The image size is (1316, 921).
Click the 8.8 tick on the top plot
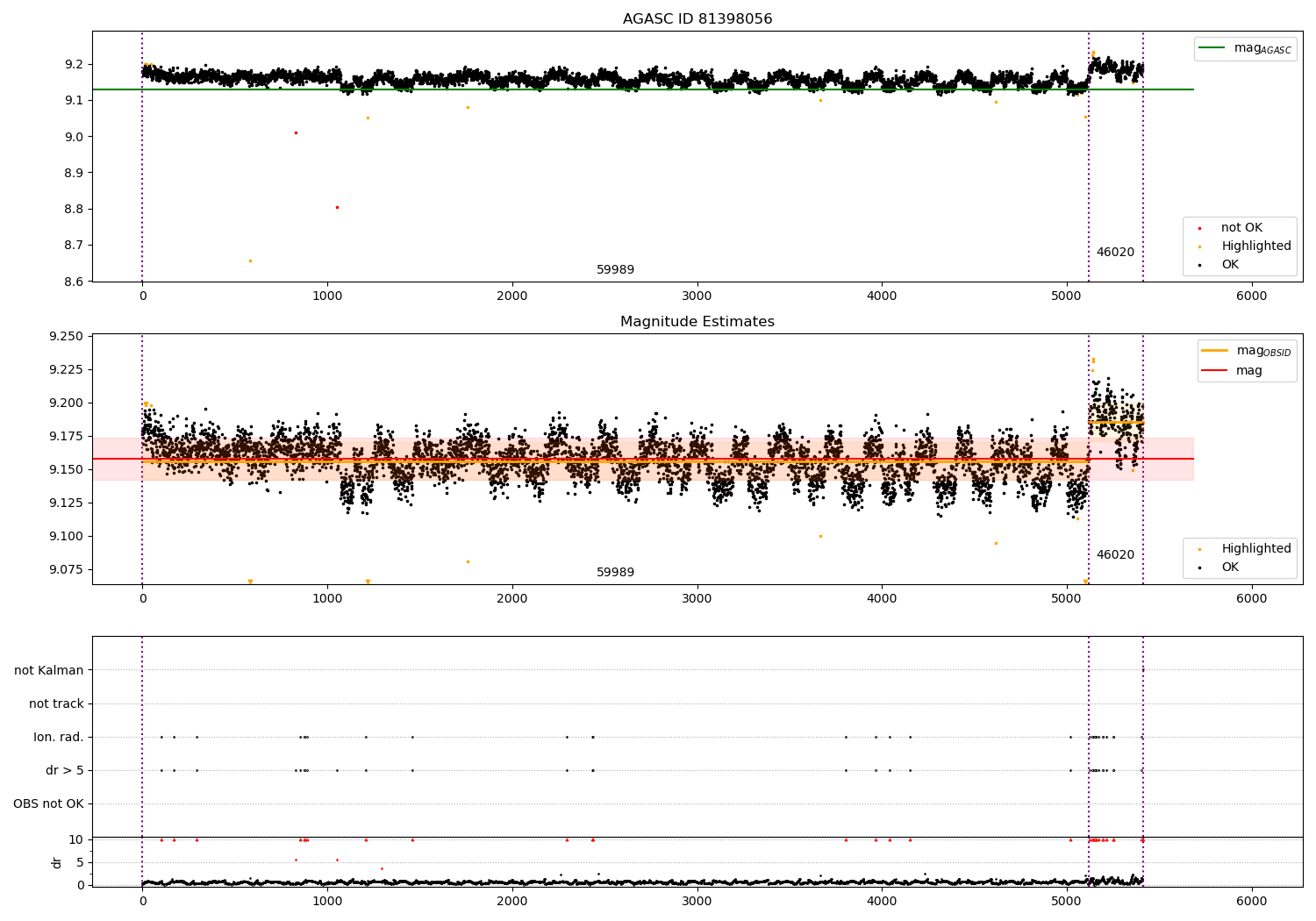coord(74,210)
